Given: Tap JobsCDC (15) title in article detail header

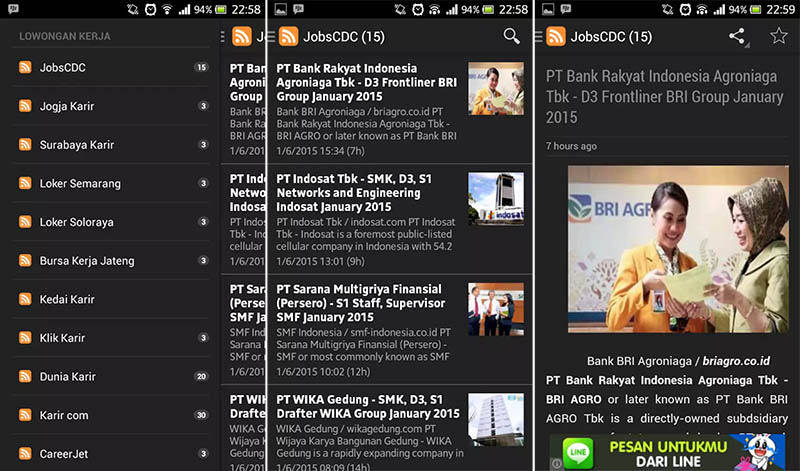Looking at the screenshot, I should 611,37.
